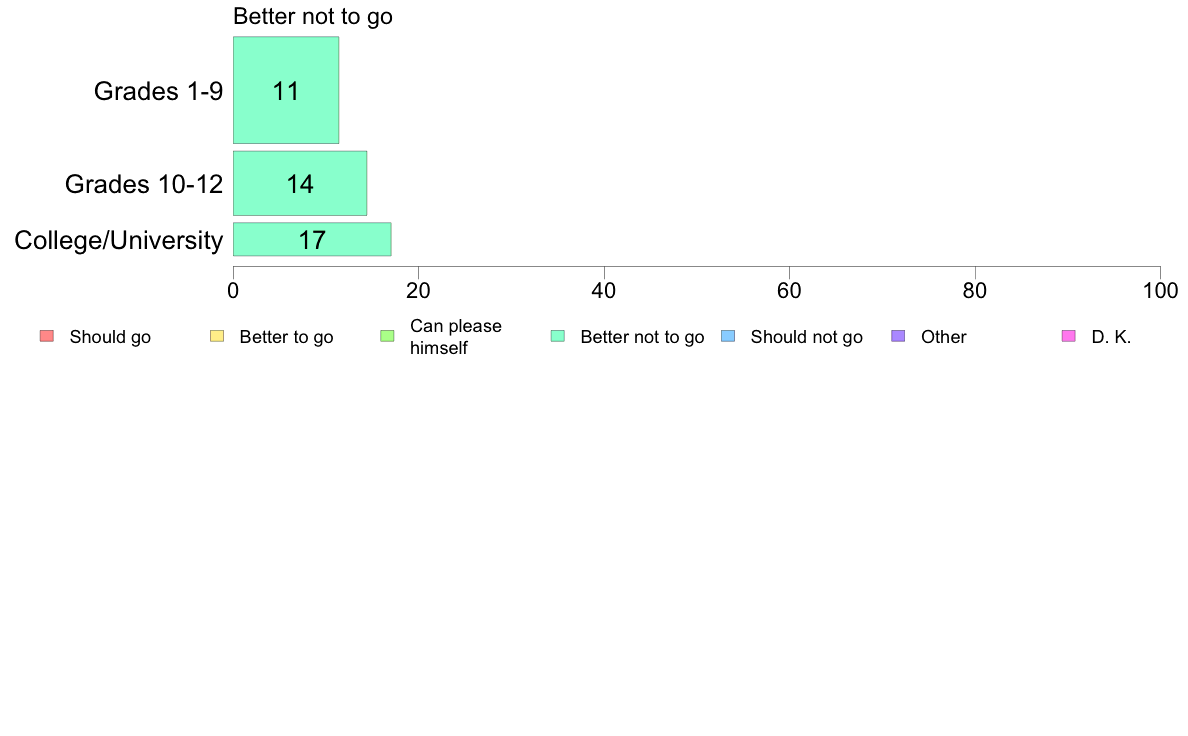Click the College/University axis label

tap(119, 240)
